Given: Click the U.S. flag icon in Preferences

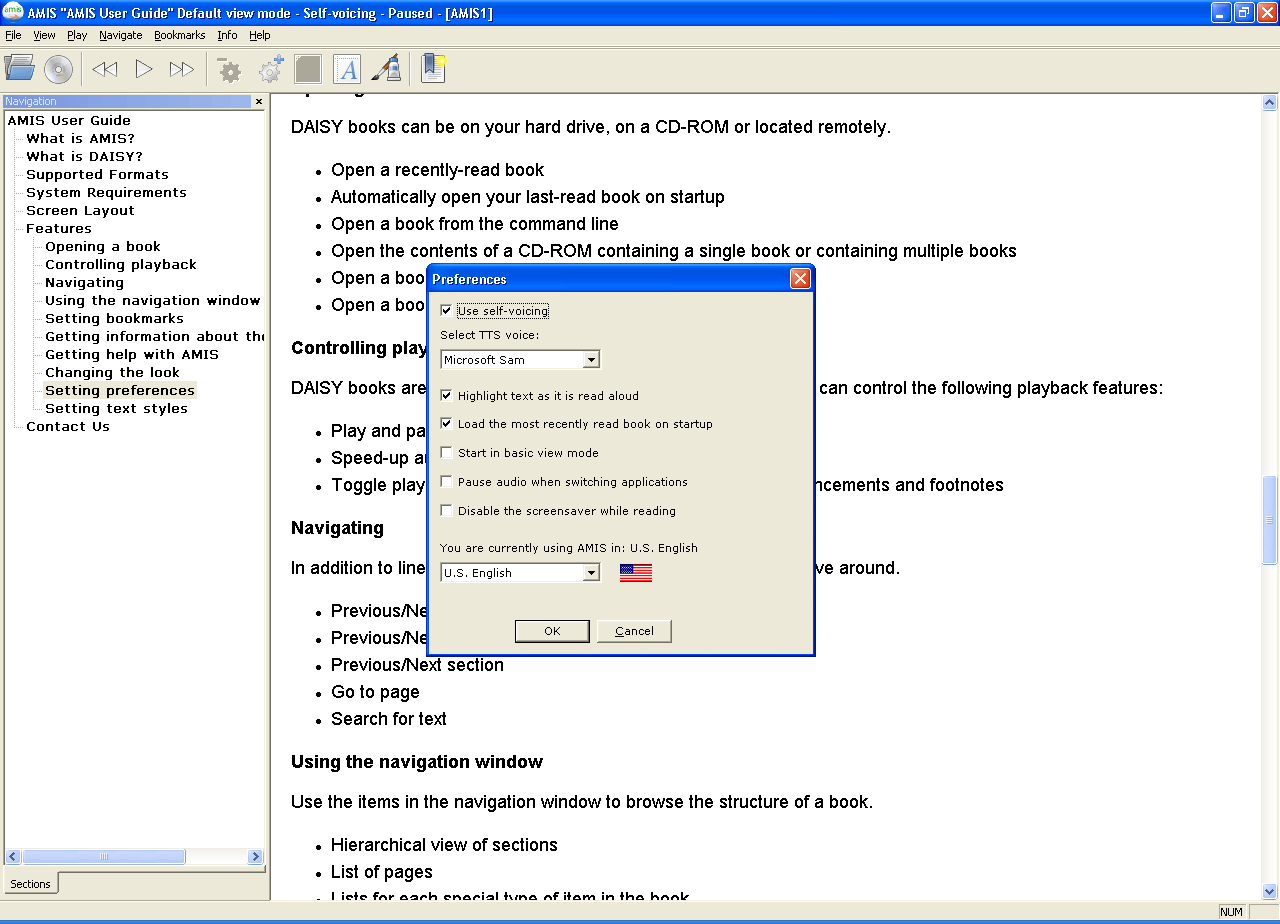Looking at the screenshot, I should pyautogui.click(x=636, y=573).
